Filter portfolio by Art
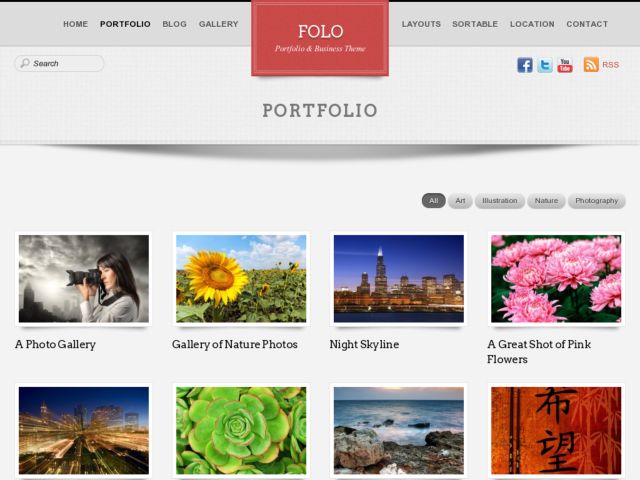 (460, 200)
